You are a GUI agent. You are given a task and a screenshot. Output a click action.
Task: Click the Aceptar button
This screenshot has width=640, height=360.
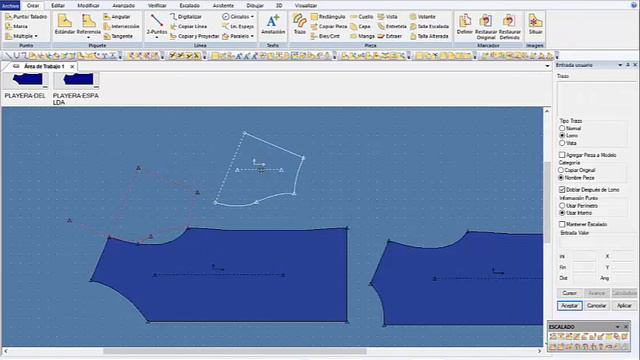coord(569,306)
